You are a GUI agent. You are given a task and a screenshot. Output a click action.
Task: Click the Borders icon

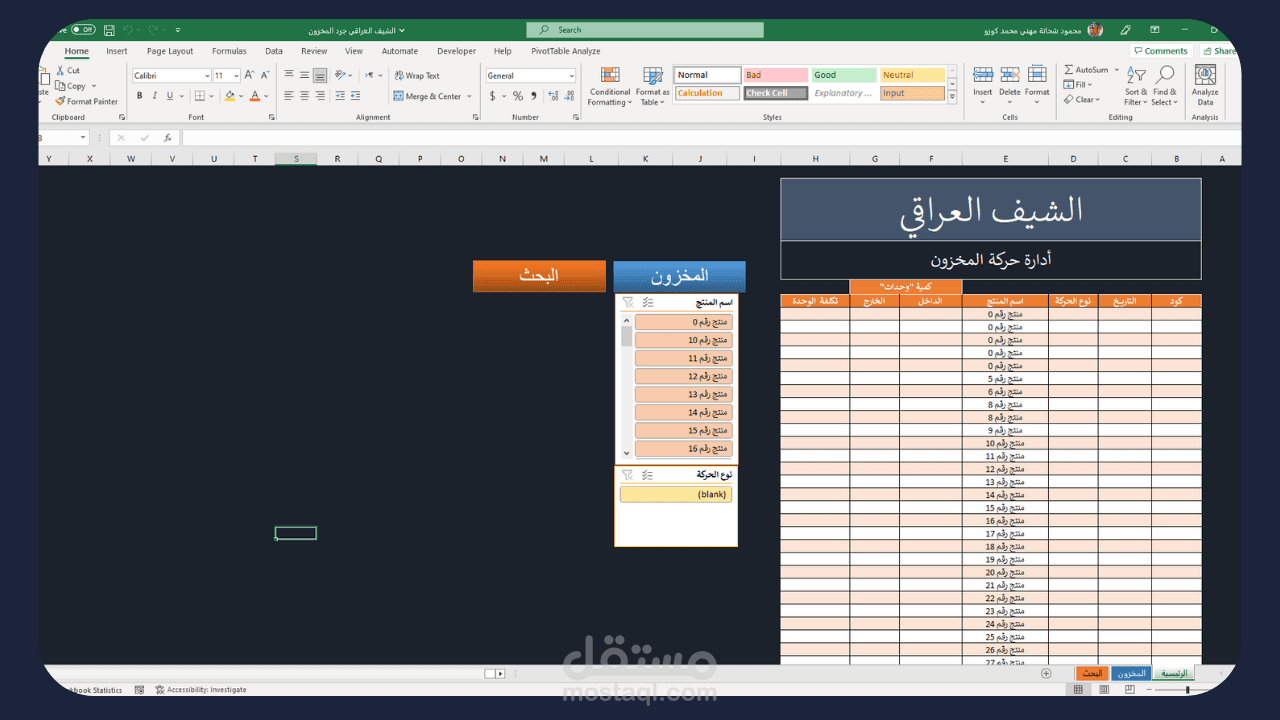click(200, 96)
